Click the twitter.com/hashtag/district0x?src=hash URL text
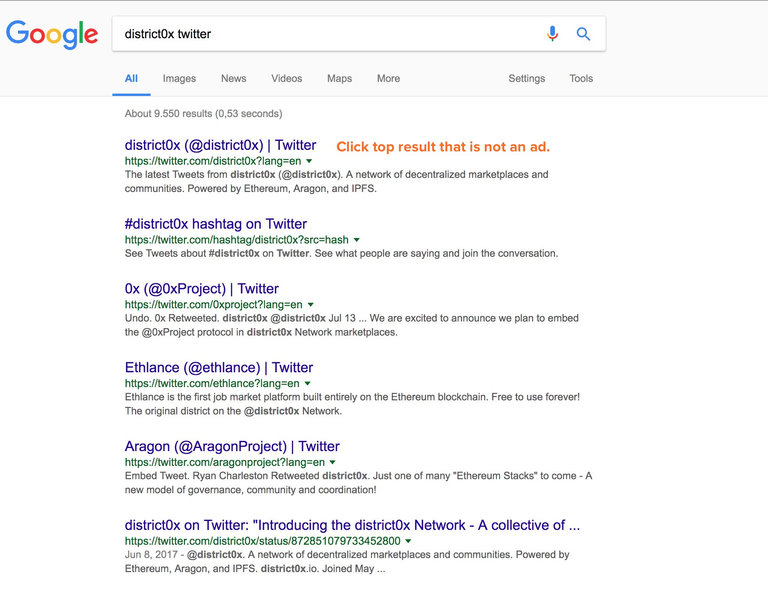 [237, 240]
